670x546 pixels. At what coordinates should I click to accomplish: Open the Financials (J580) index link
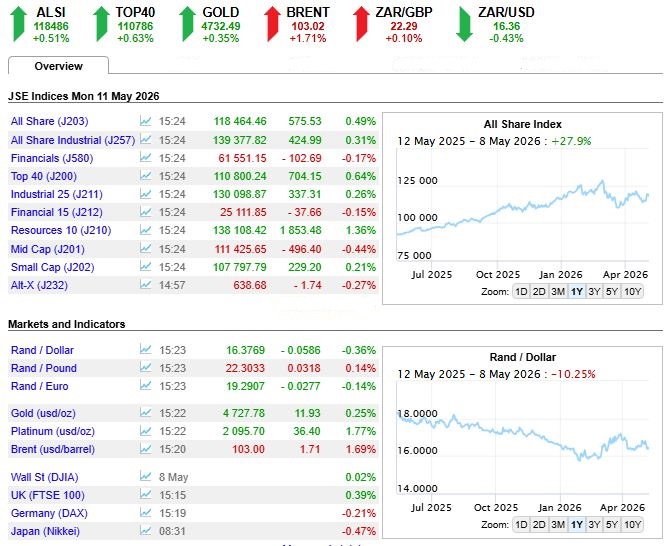coord(52,158)
